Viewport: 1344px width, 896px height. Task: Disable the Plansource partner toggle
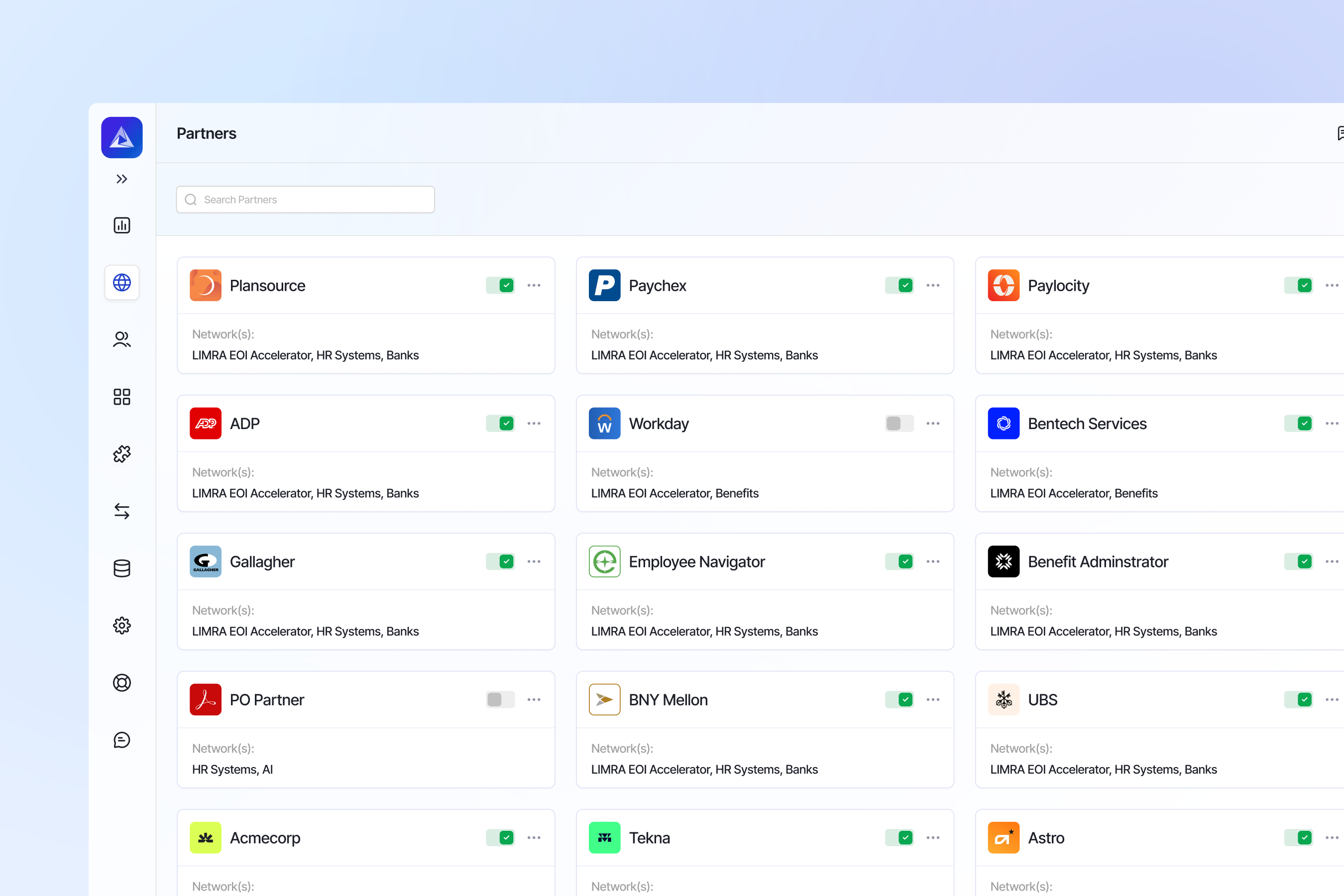pos(500,285)
